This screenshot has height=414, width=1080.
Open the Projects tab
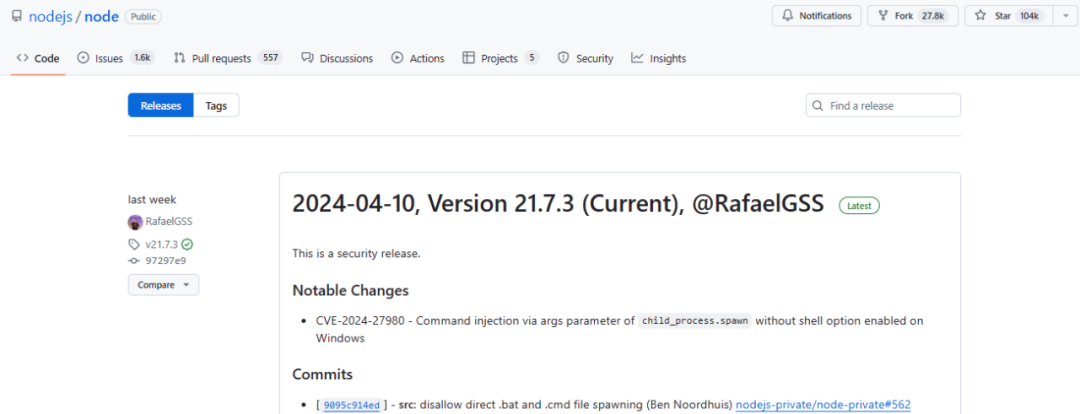tap(501, 59)
